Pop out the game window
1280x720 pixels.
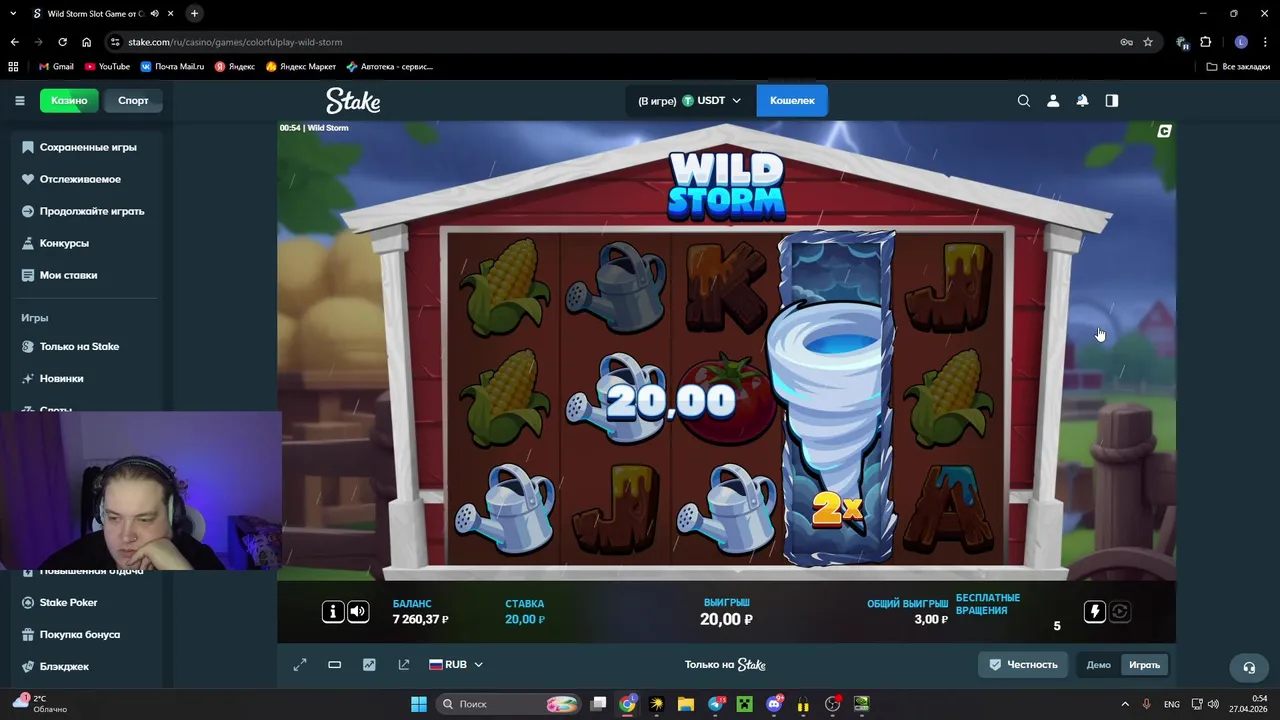point(404,665)
